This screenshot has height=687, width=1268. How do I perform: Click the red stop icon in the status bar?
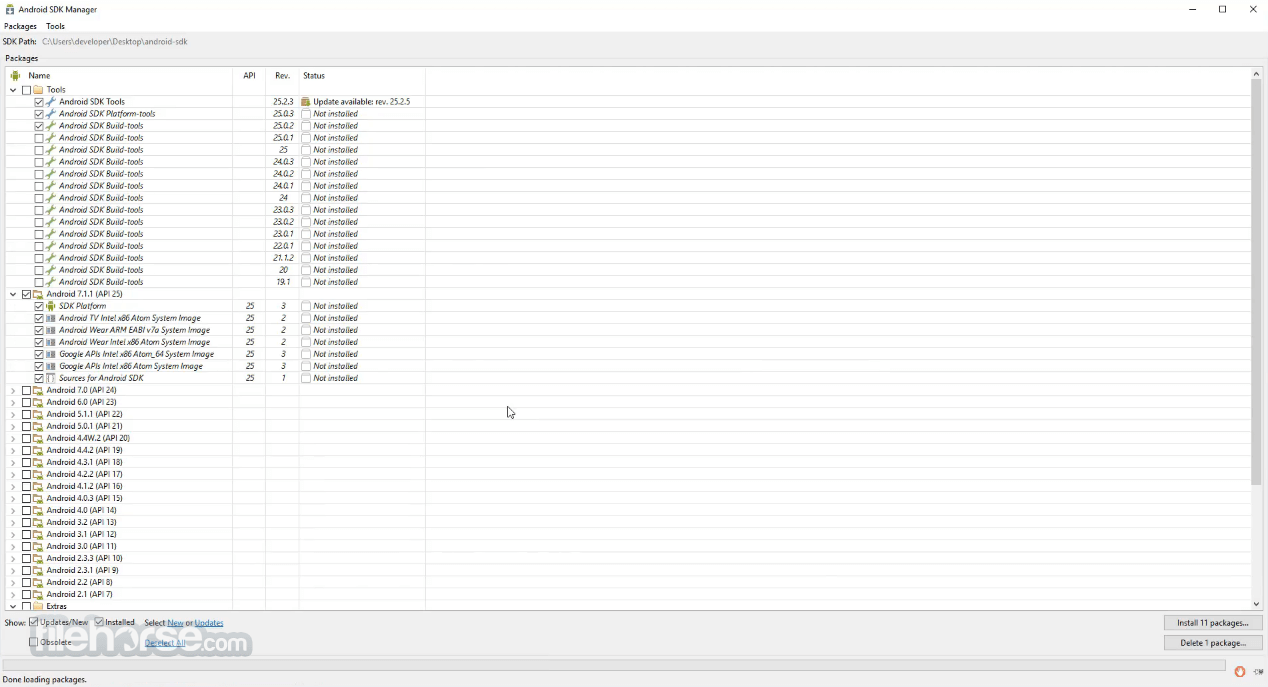(1240, 672)
